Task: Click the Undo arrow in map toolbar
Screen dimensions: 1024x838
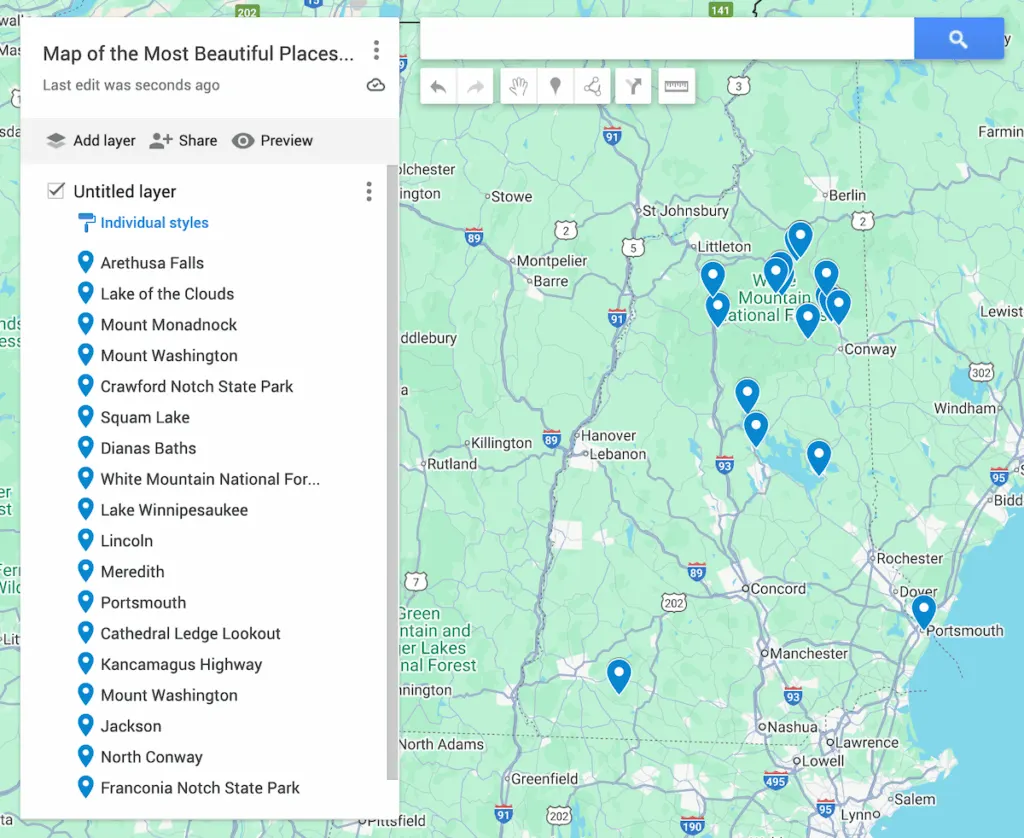Action: [438, 86]
